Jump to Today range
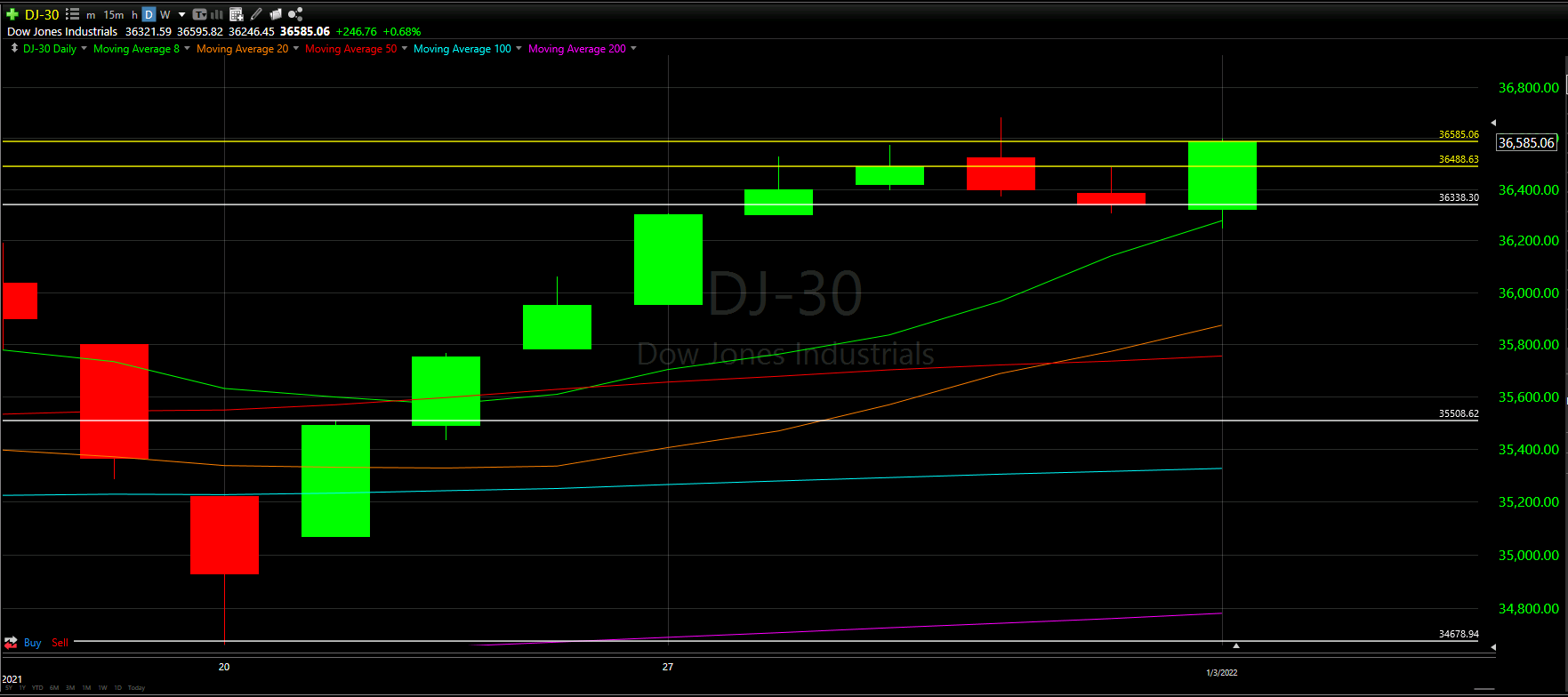This screenshot has width=1568, height=697. tap(136, 688)
